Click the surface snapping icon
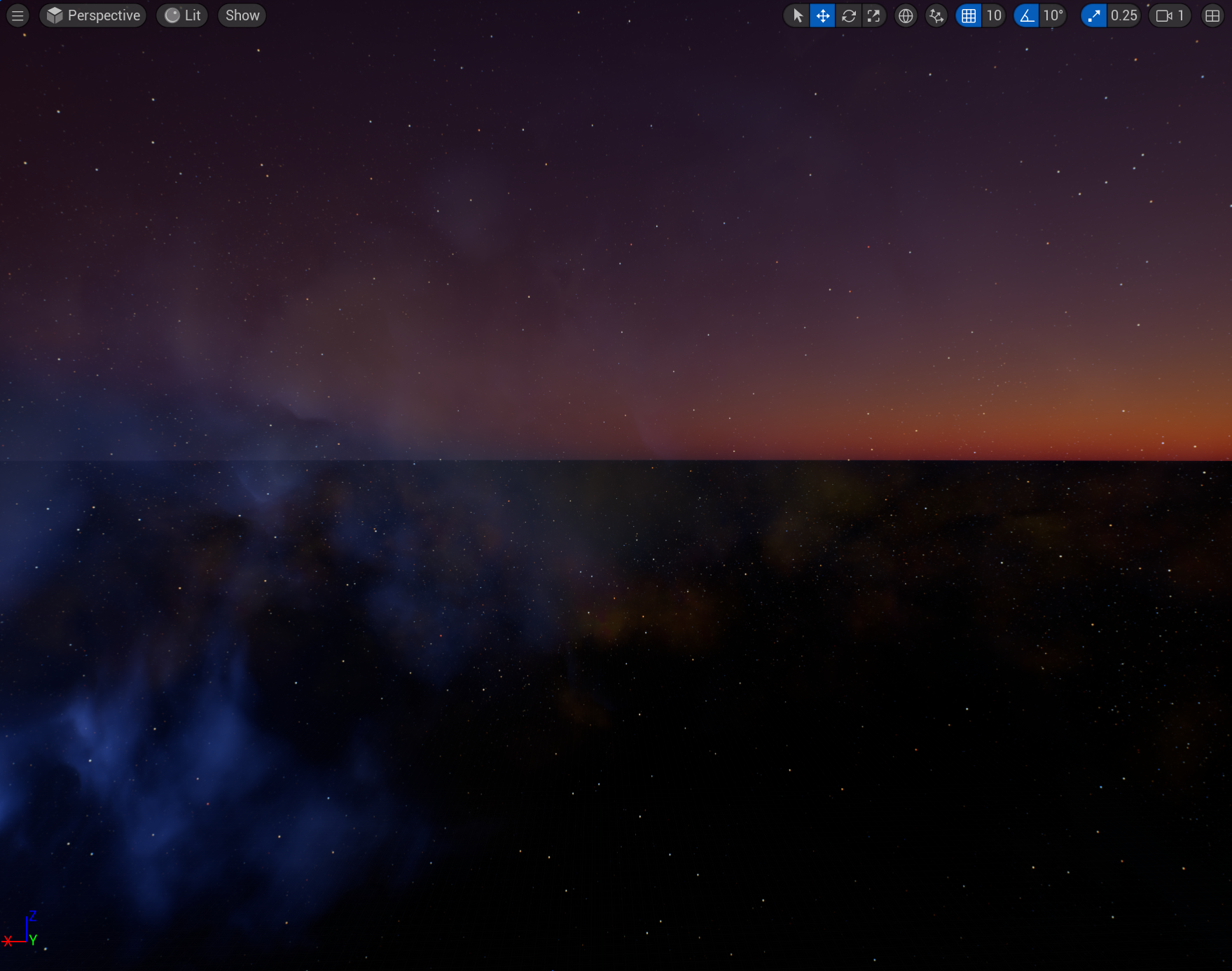Viewport: 1232px width, 971px height. 936,15
